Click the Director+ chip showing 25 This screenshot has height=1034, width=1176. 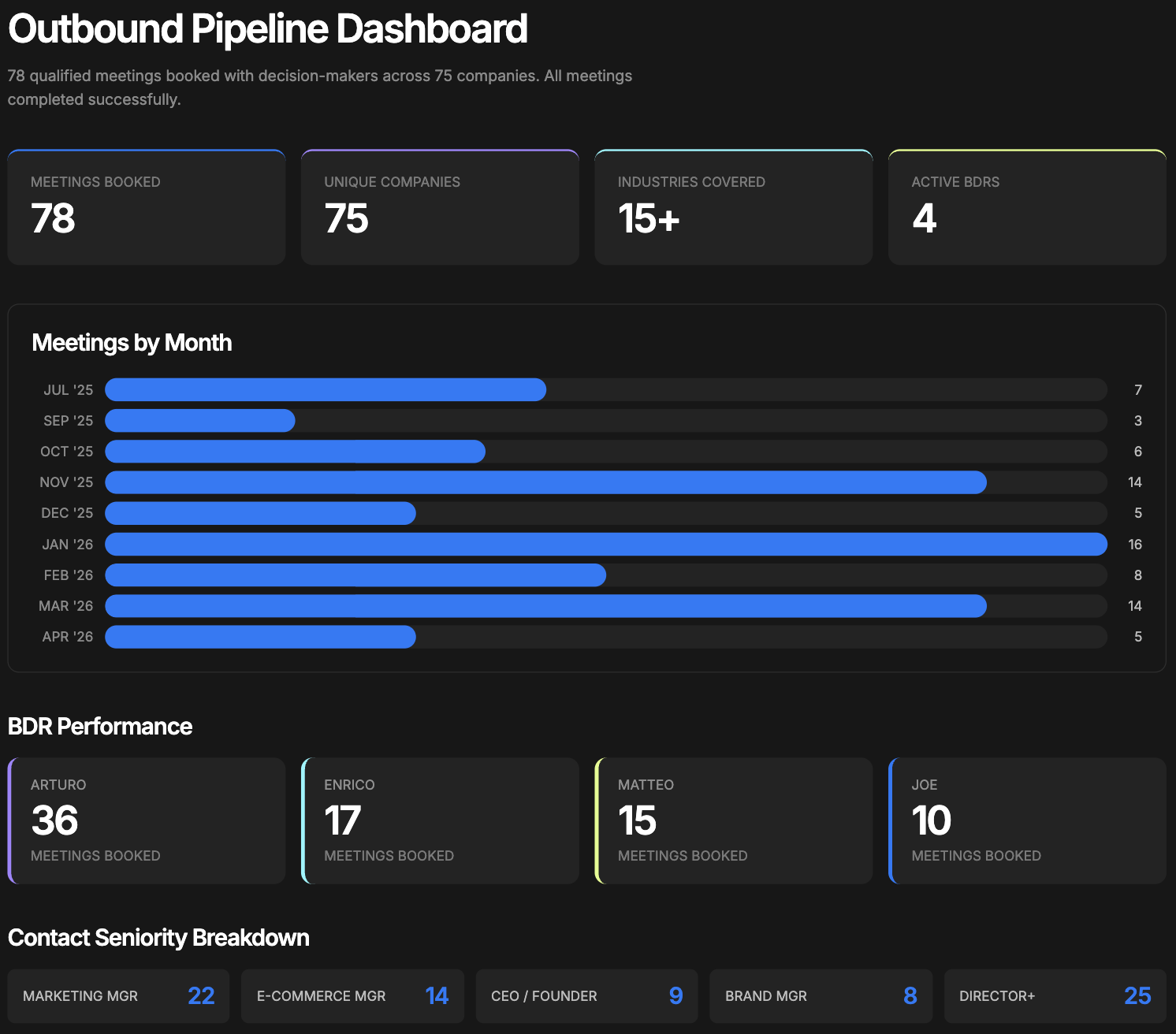click(1055, 995)
